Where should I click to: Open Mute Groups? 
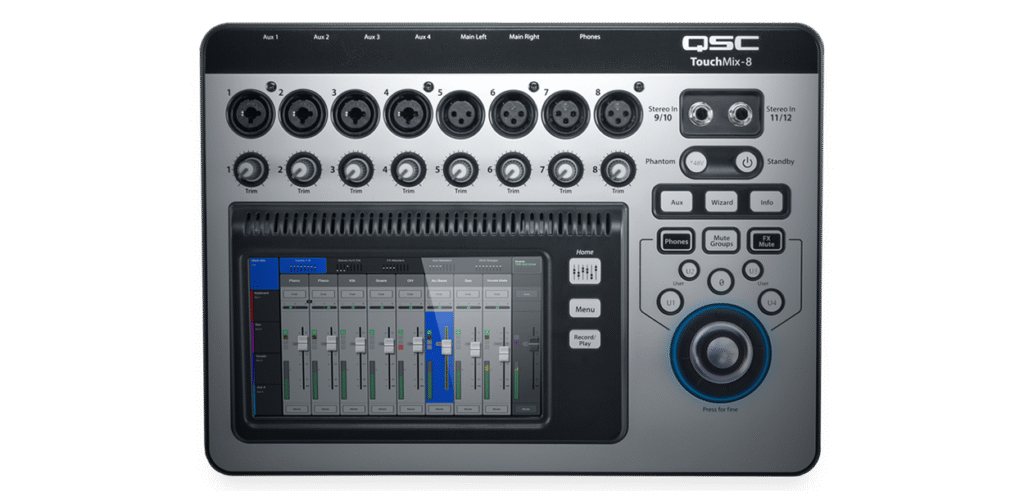(x=722, y=241)
